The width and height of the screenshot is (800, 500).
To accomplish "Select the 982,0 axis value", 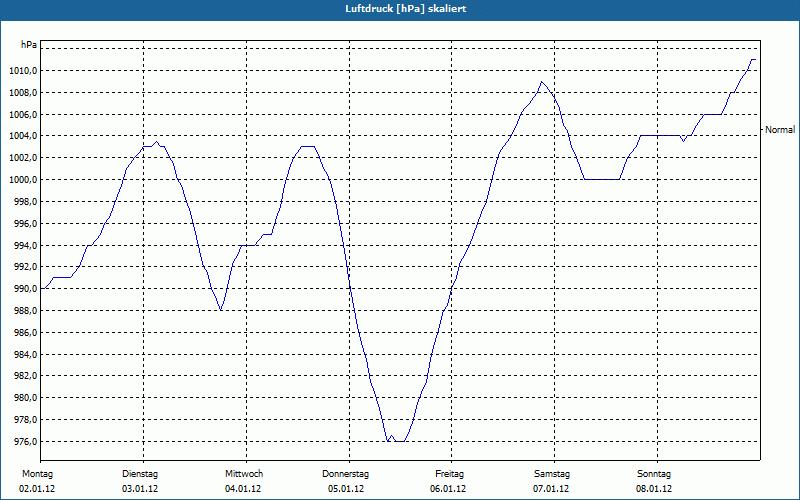I will (x=25, y=376).
